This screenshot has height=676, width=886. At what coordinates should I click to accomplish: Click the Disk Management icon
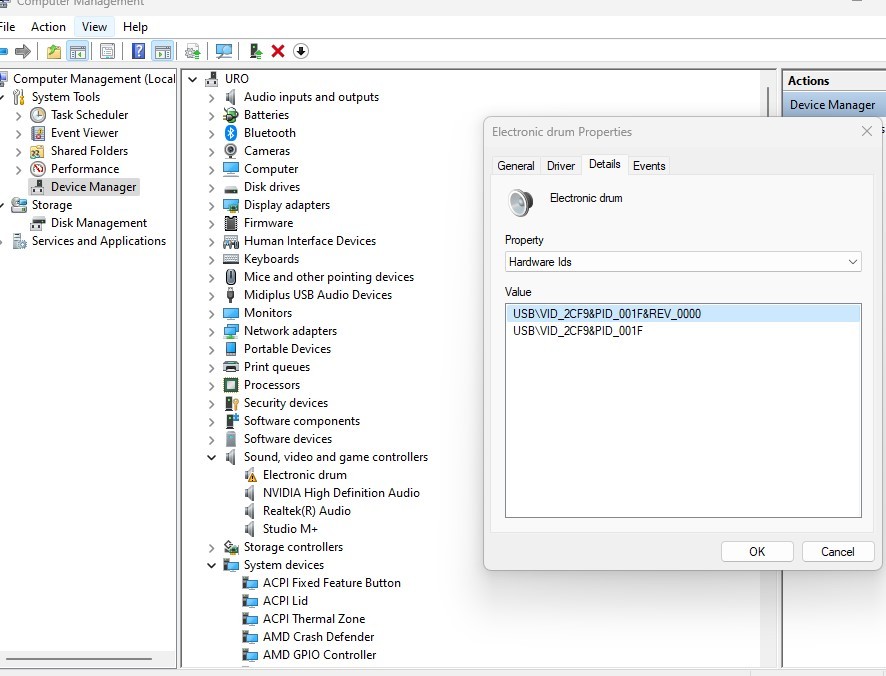point(38,223)
